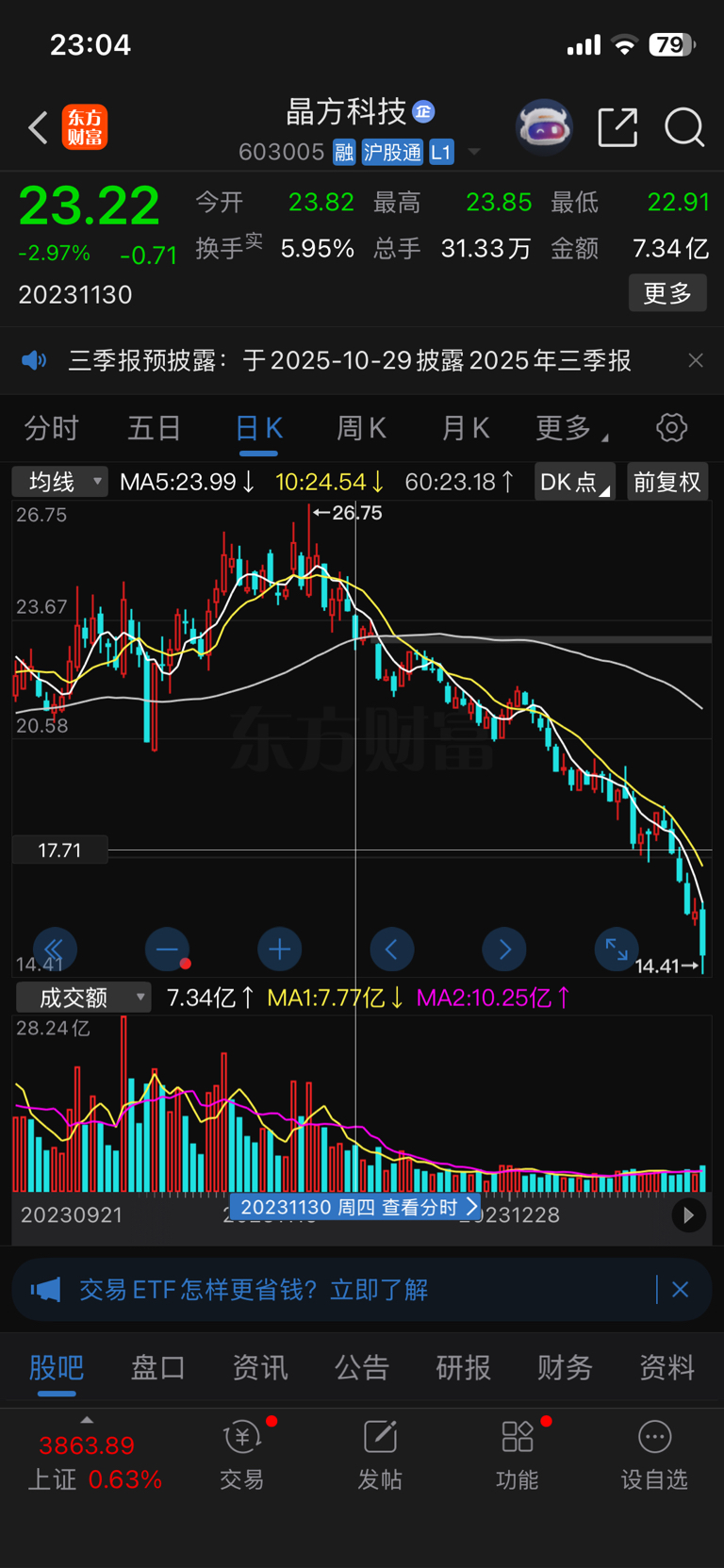The image size is (724, 1568).
Task: Open the 研报 tab
Action: (x=463, y=1367)
